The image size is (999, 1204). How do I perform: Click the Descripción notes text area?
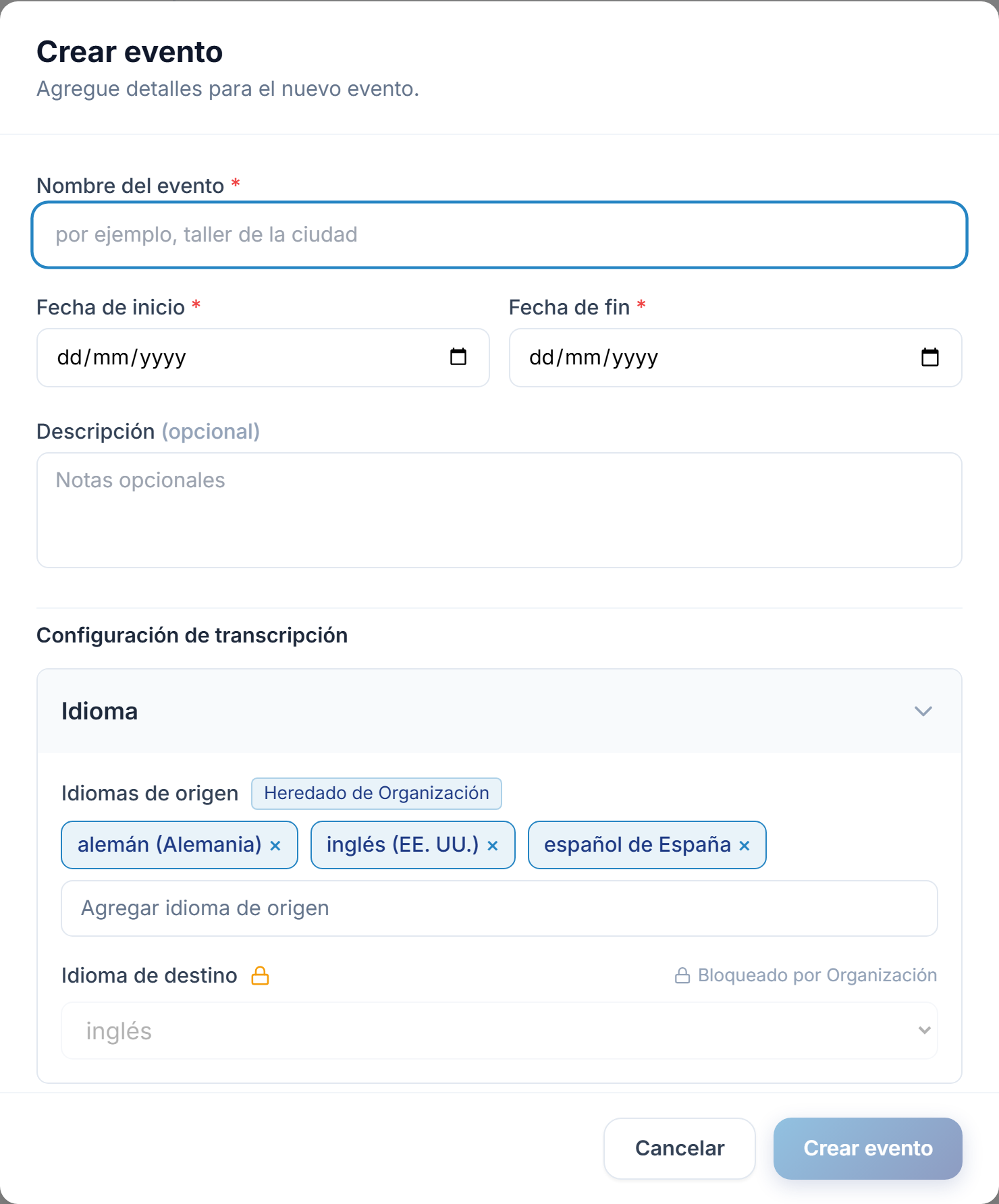[x=500, y=510]
